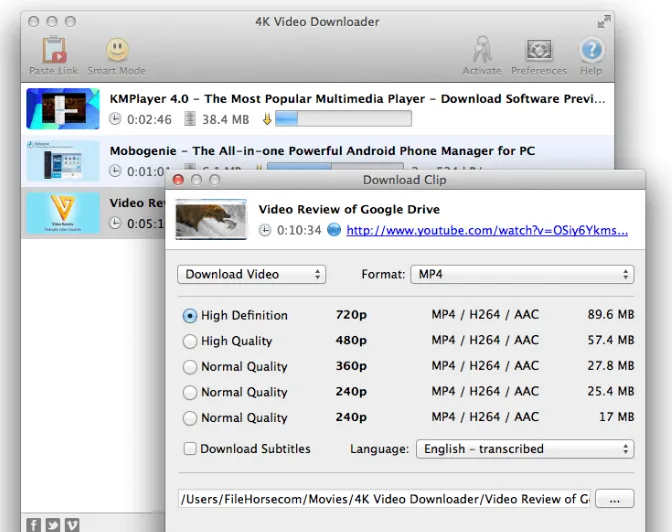Click the clock icon beside 0:10:34
This screenshot has width=672, height=532.
[x=265, y=230]
